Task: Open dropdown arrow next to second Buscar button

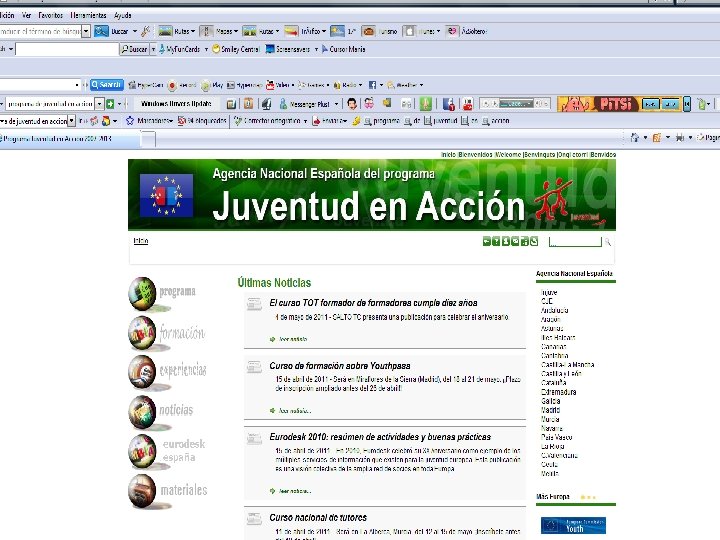Action: [153, 49]
